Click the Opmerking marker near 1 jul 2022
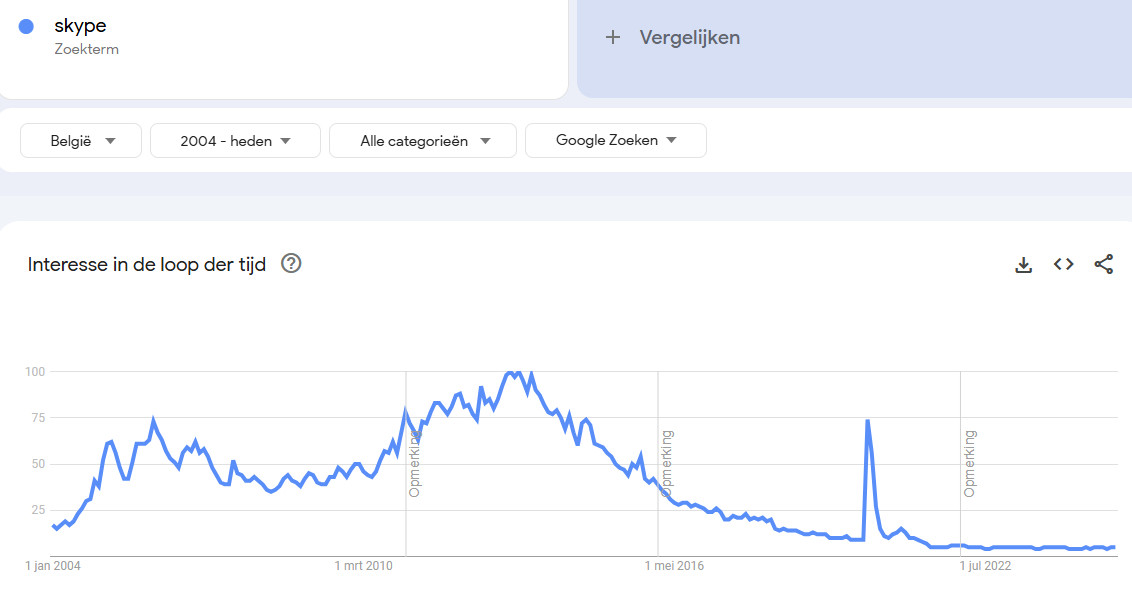The width and height of the screenshot is (1132, 615). click(x=970, y=463)
